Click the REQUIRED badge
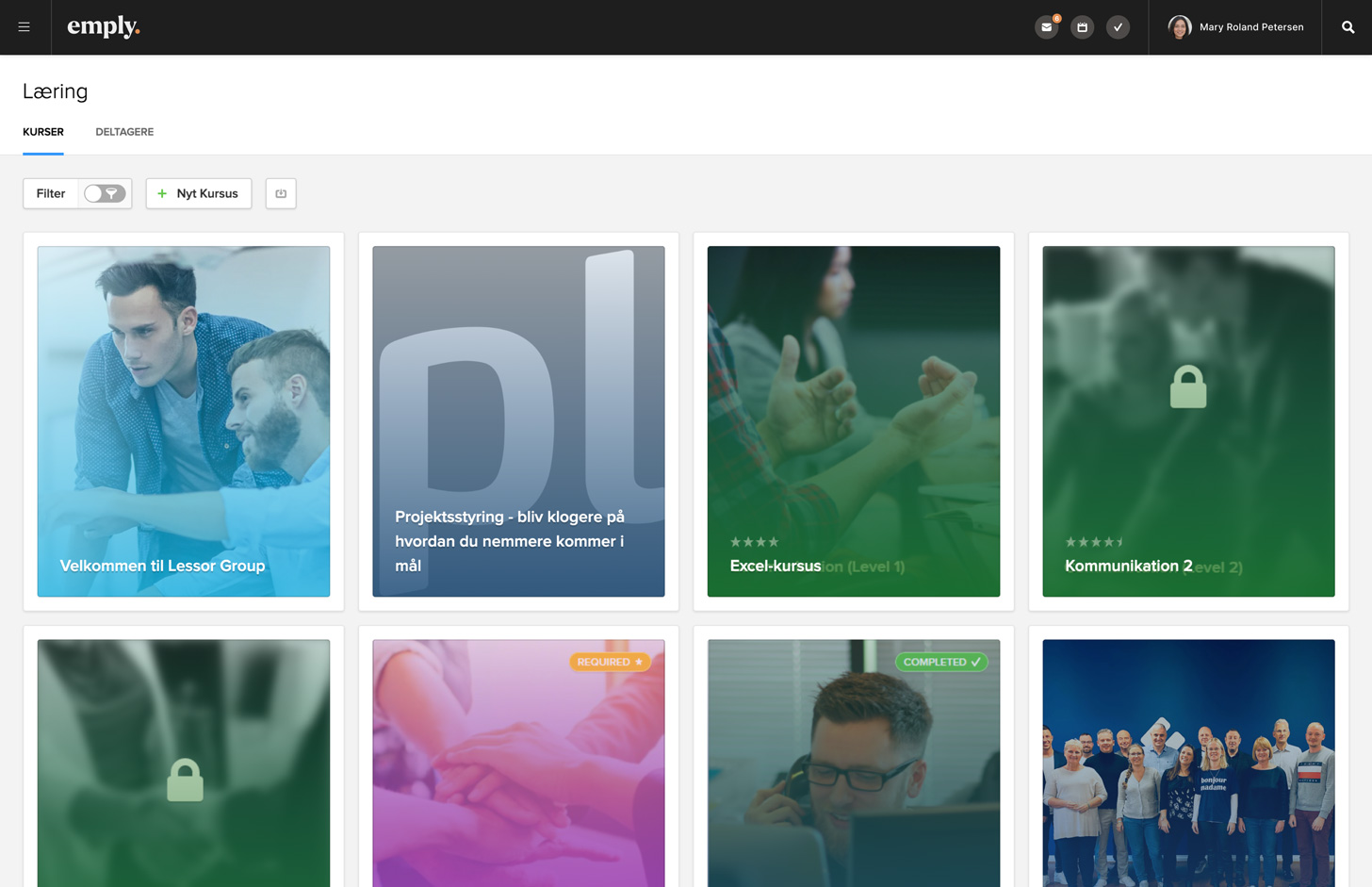 610,662
